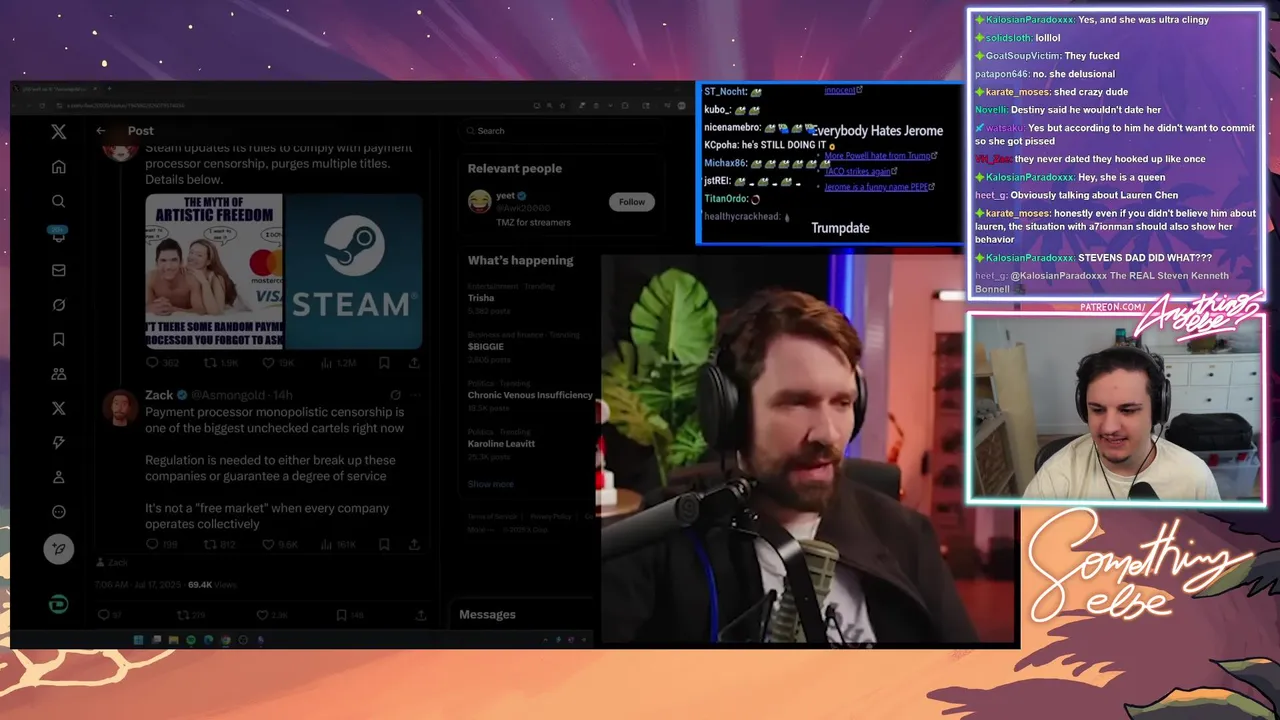This screenshot has width=1280, height=720.
Task: Open Grok icon in sidebar
Action: pyautogui.click(x=58, y=305)
